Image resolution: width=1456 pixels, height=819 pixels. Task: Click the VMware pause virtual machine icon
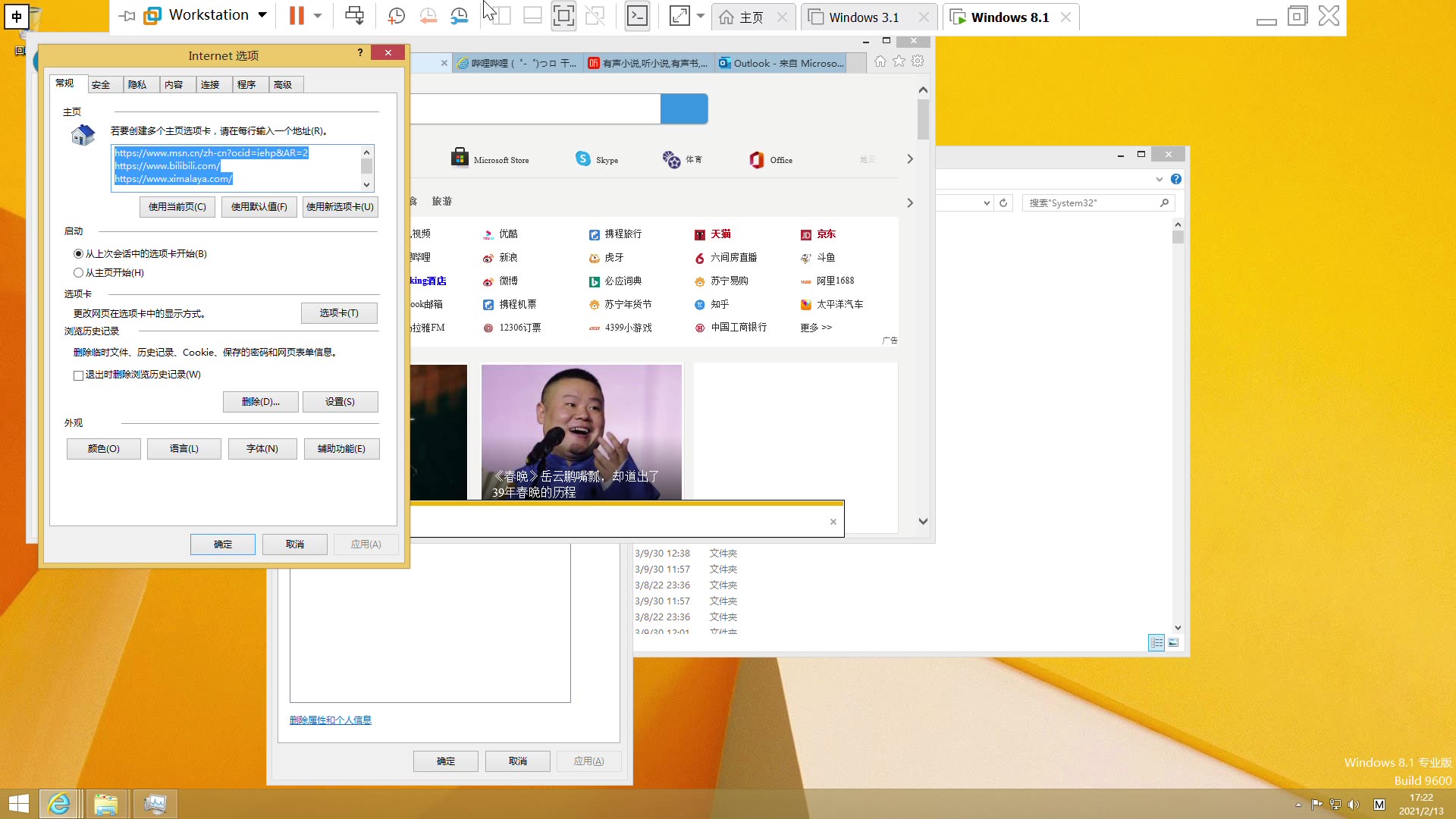coord(297,15)
